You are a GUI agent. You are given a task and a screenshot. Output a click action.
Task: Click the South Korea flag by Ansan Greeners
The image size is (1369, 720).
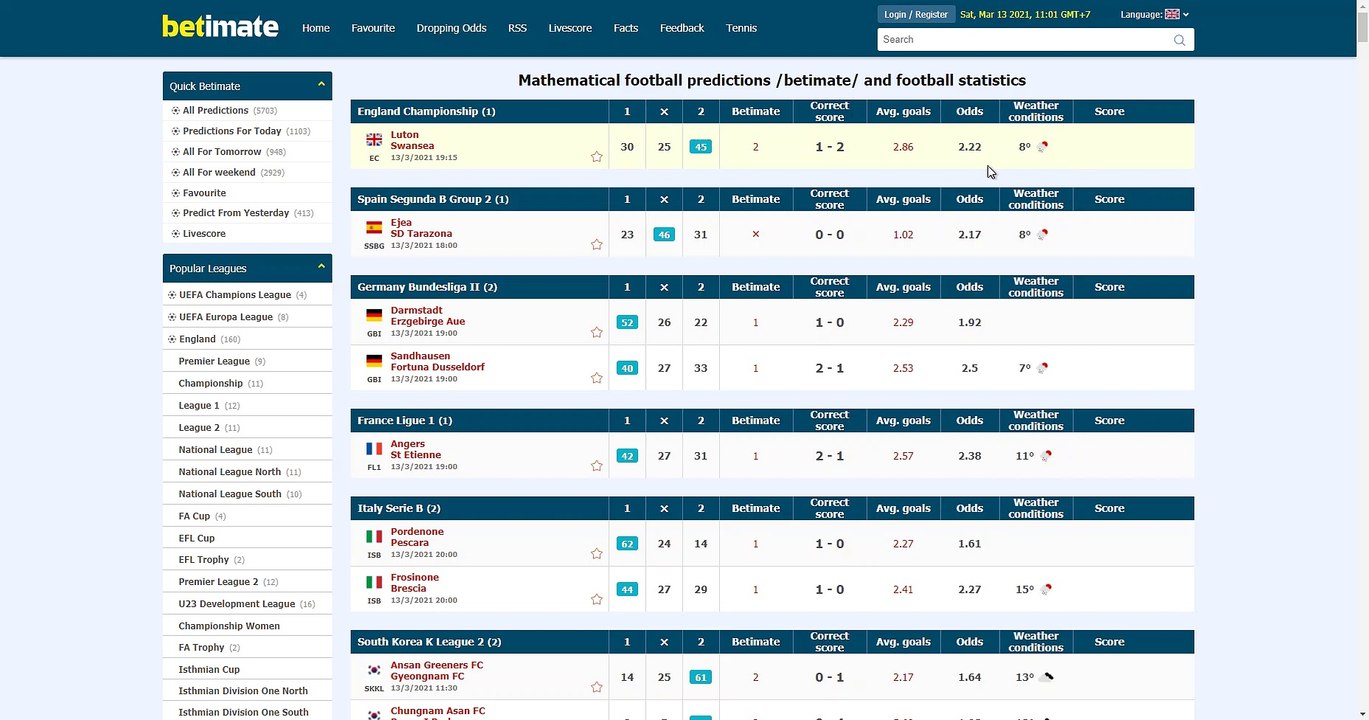pyautogui.click(x=374, y=670)
